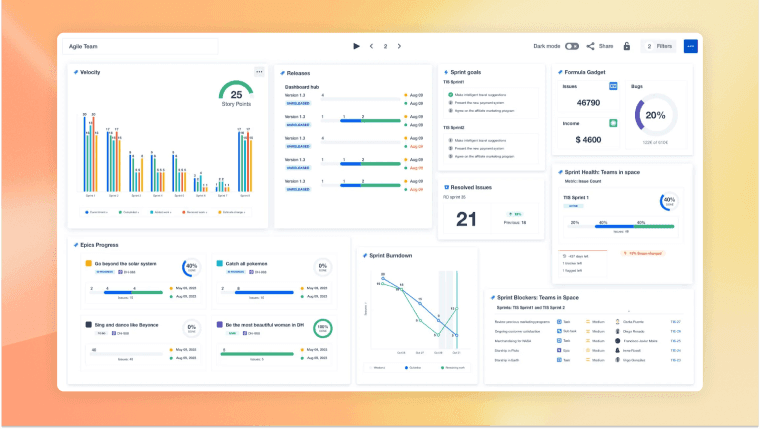This screenshot has width=760, height=429.
Task: Toggle the second goal under the second sprint
Action: pos(450,148)
